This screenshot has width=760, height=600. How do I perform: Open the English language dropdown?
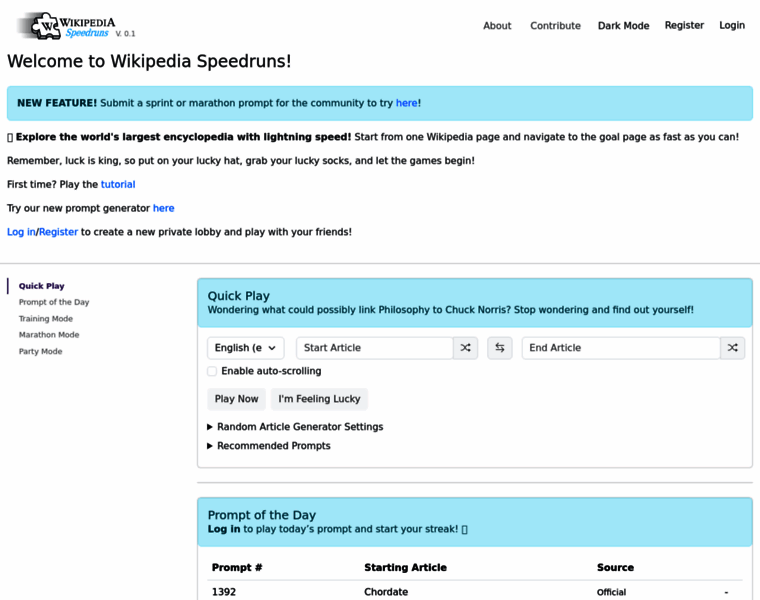(246, 348)
